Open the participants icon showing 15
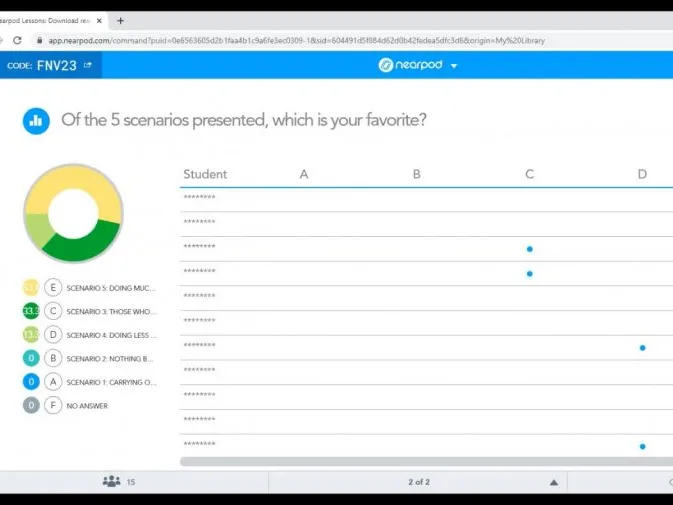The image size is (673, 505). [112, 481]
